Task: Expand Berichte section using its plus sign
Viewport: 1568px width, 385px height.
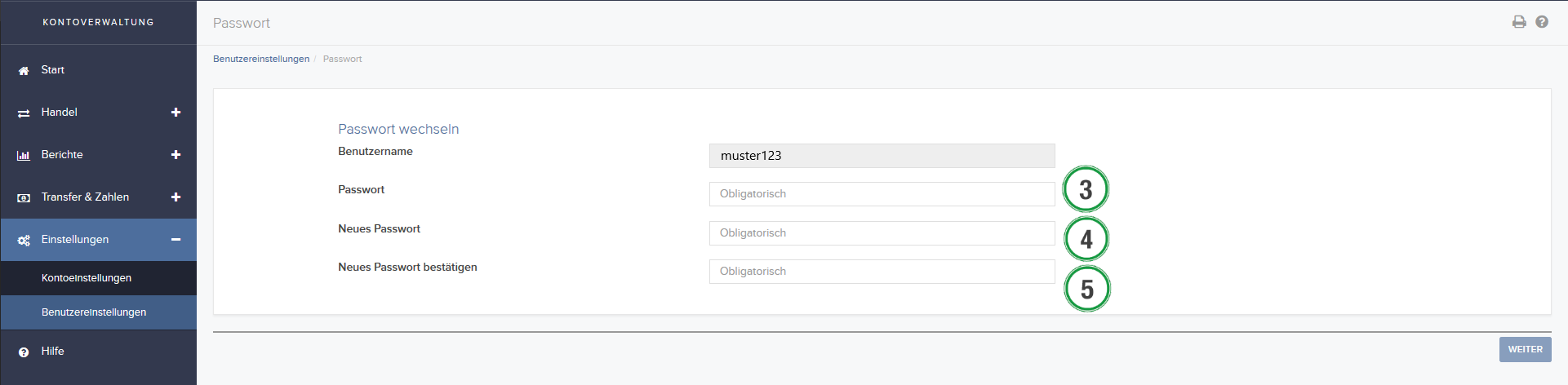Action: tap(175, 154)
